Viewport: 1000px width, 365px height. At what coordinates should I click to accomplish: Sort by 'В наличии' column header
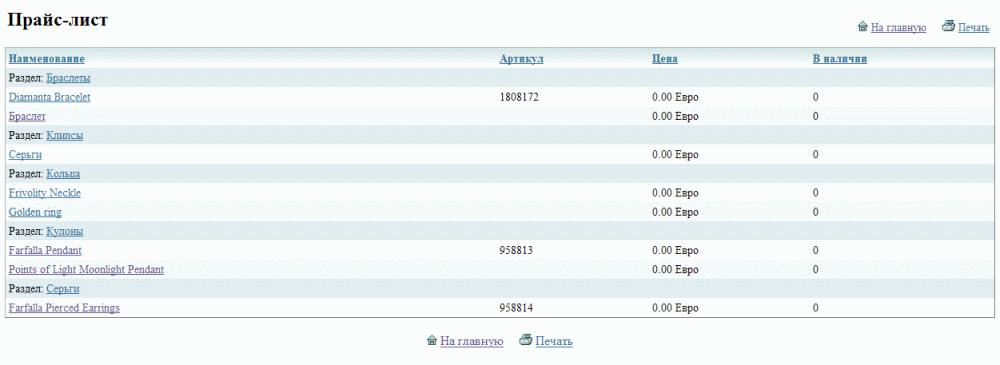839,59
